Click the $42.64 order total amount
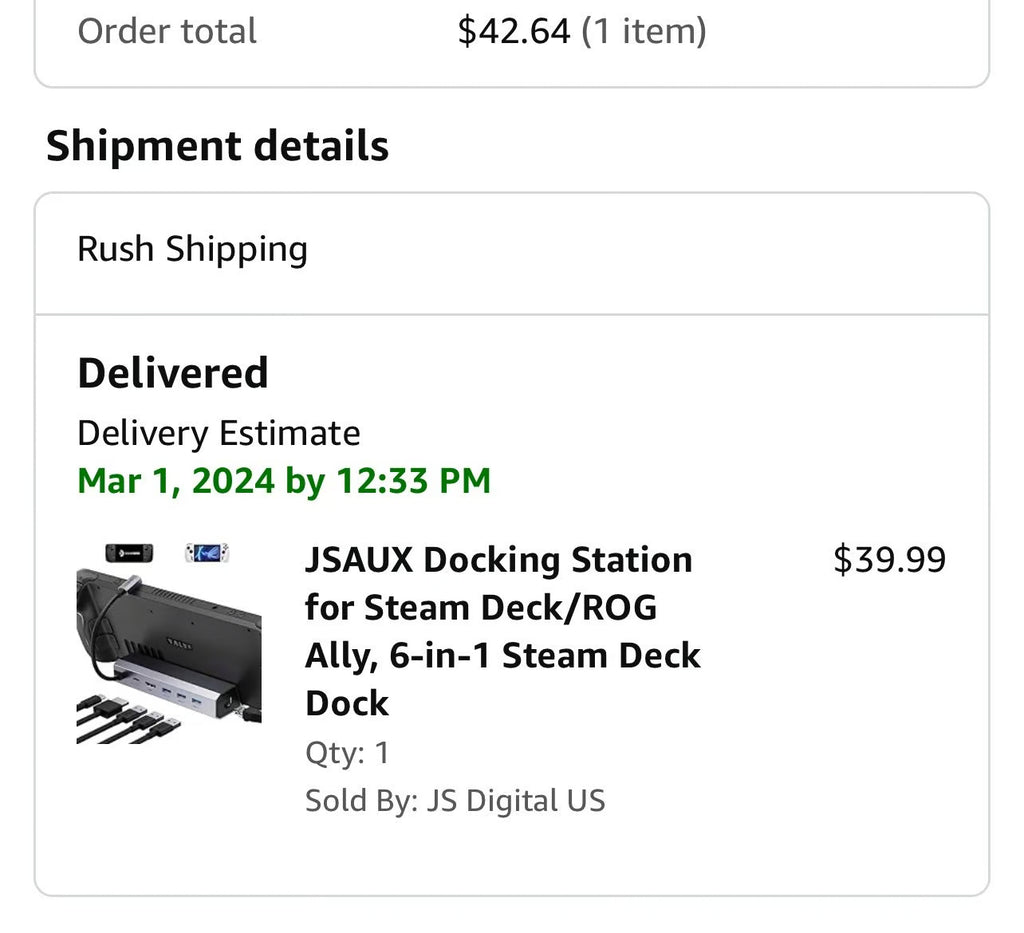Viewport: 1024px width, 933px height. 513,31
